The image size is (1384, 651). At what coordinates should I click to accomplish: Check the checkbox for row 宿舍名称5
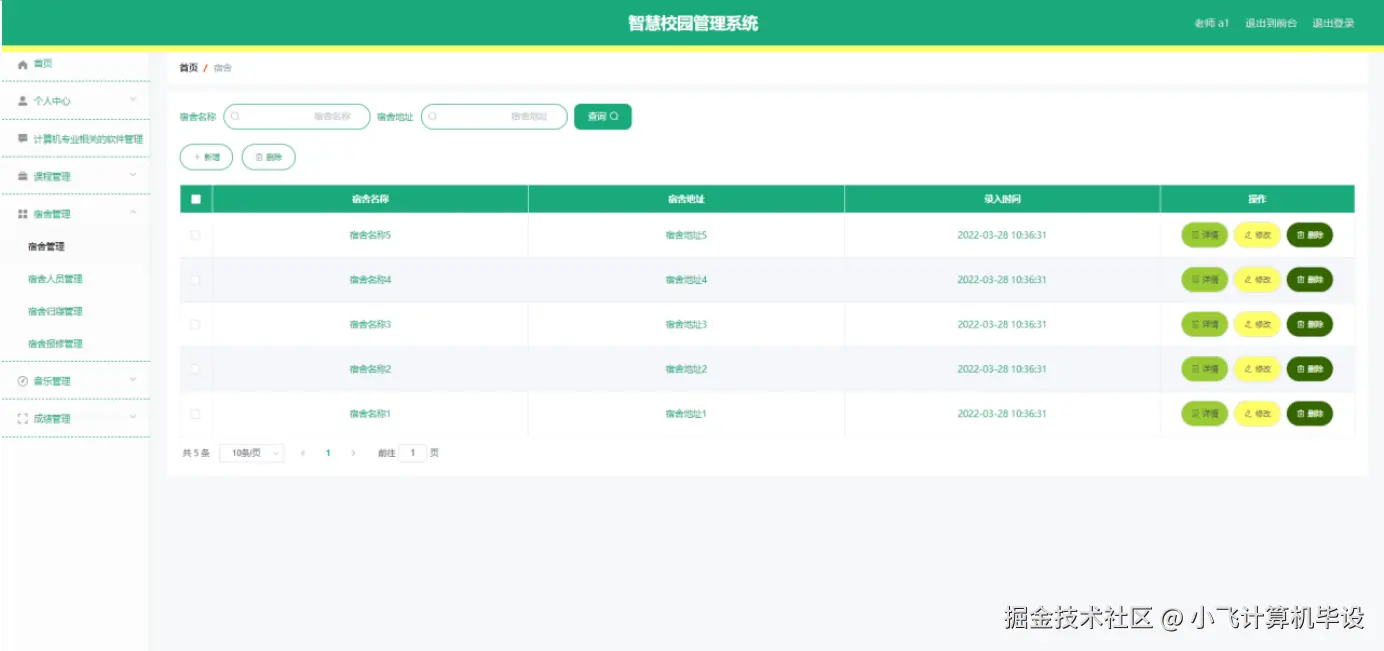click(x=195, y=235)
